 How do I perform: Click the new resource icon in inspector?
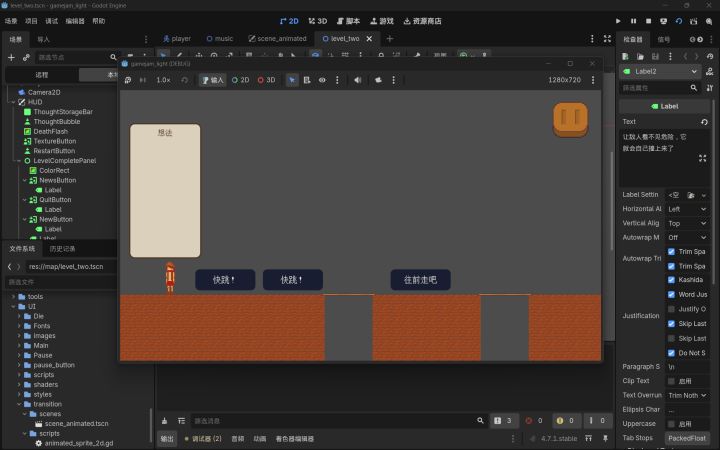(x=625, y=56)
